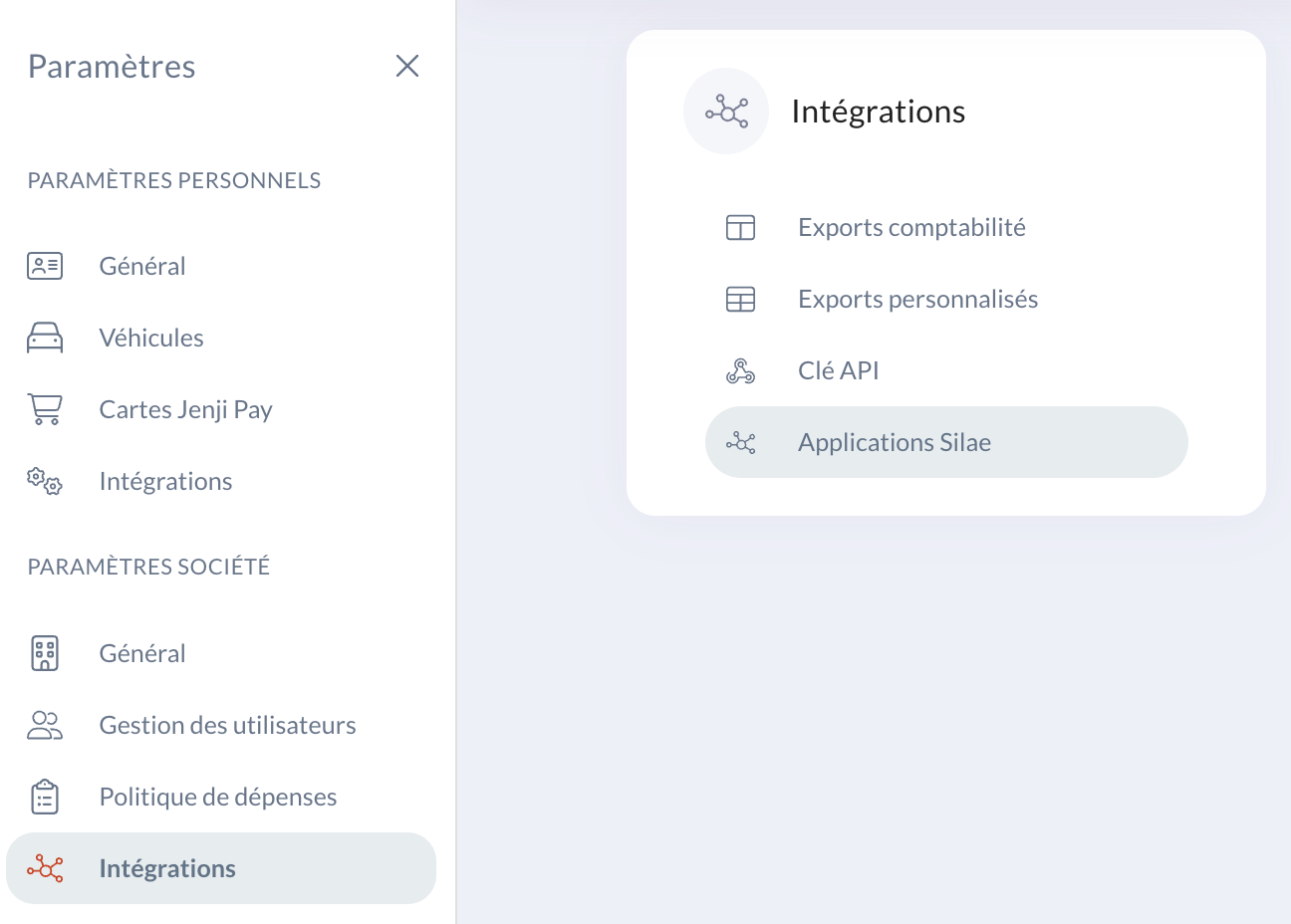Viewport: 1291px width, 924px height.
Task: Open Exports comptabilité
Action: tap(946, 227)
